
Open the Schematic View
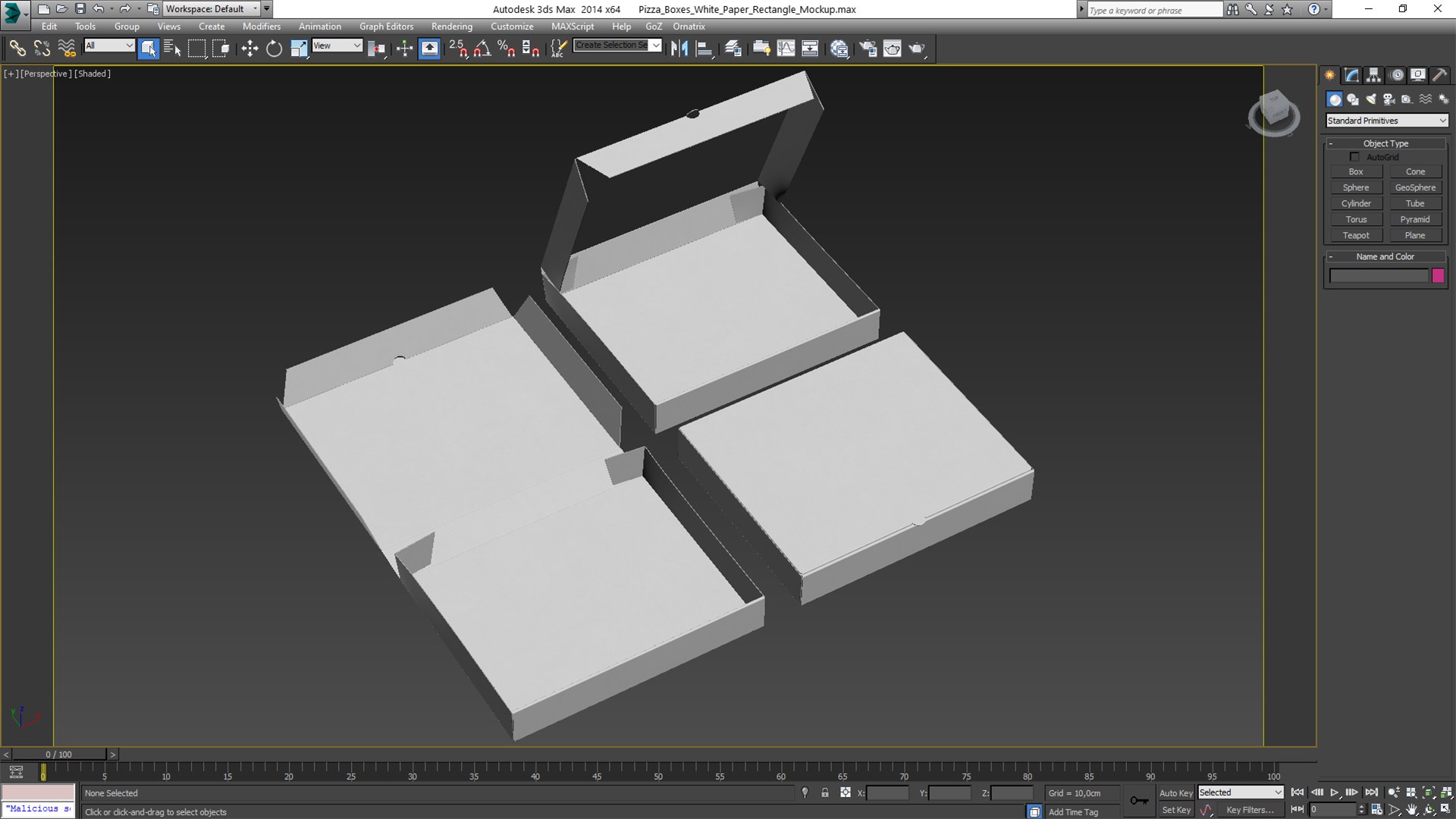coord(810,49)
